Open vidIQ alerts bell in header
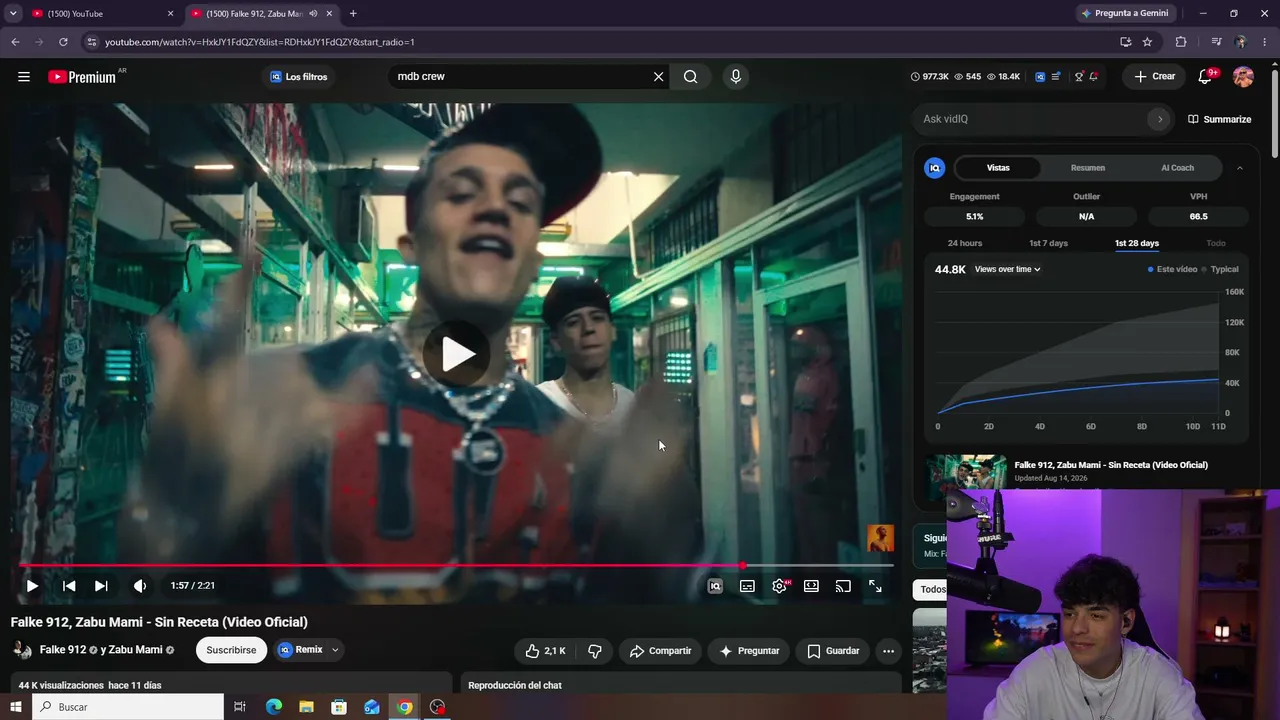The image size is (1280, 720). [1094, 76]
